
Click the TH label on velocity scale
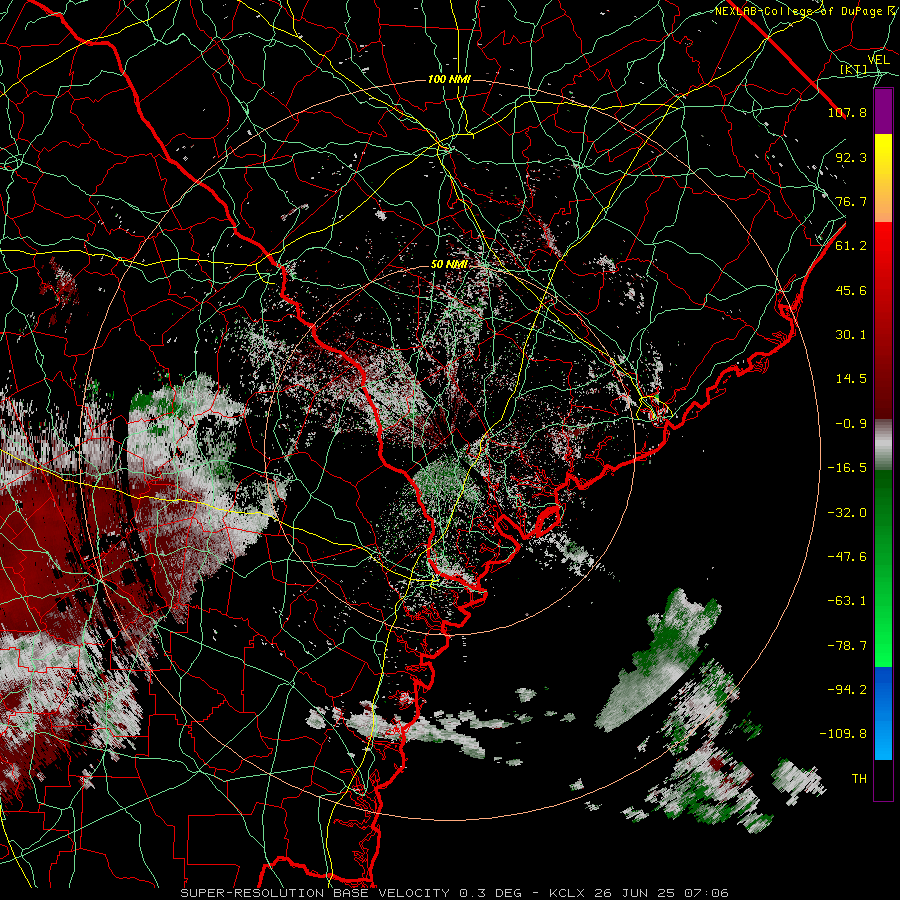coord(859,779)
